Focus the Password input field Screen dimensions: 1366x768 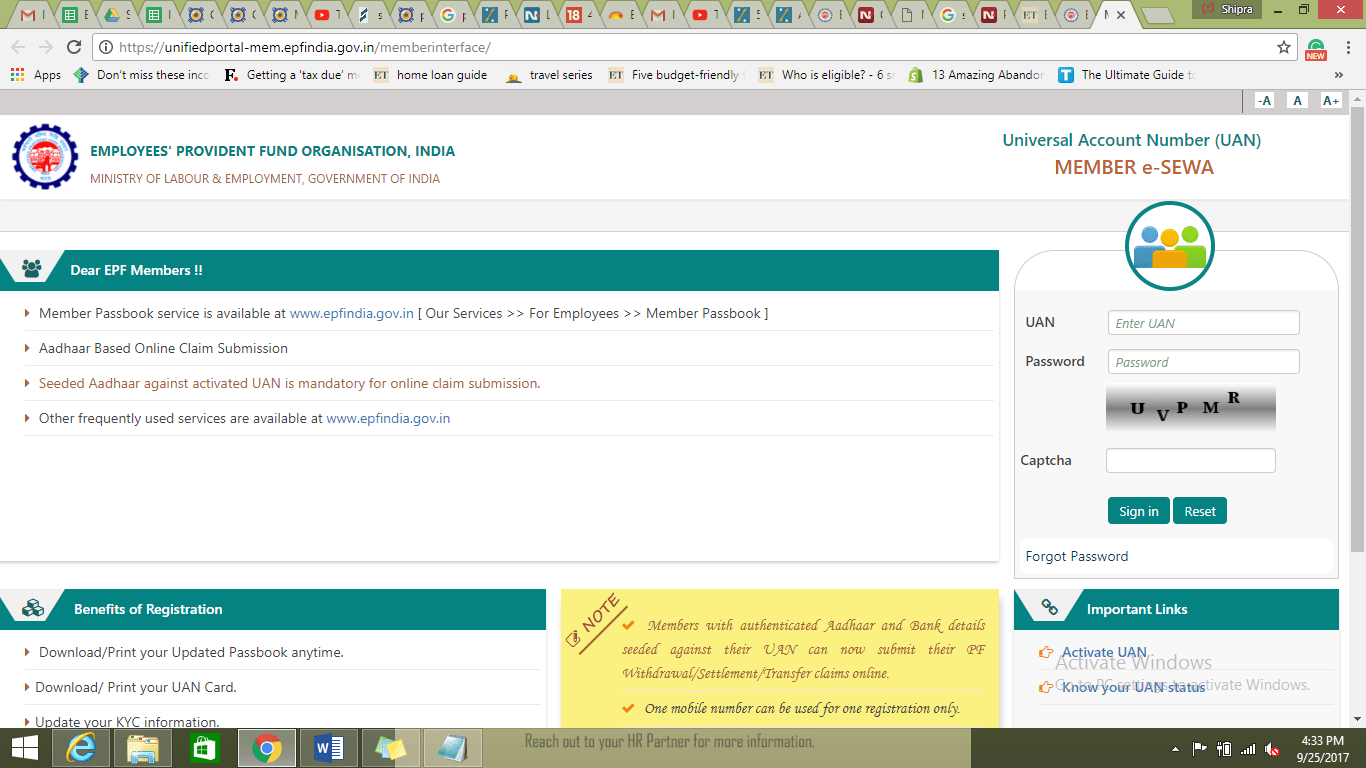pos(1203,362)
